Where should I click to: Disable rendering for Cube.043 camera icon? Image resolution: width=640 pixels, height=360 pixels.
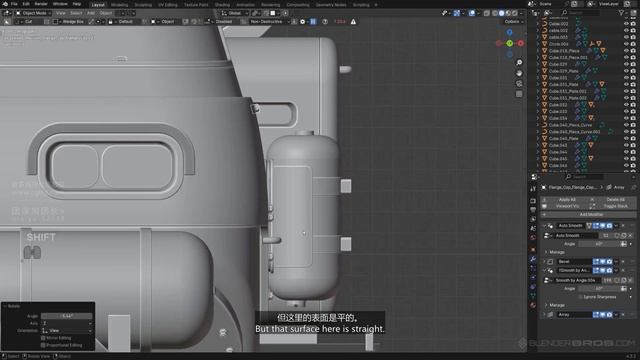click(x=633, y=145)
